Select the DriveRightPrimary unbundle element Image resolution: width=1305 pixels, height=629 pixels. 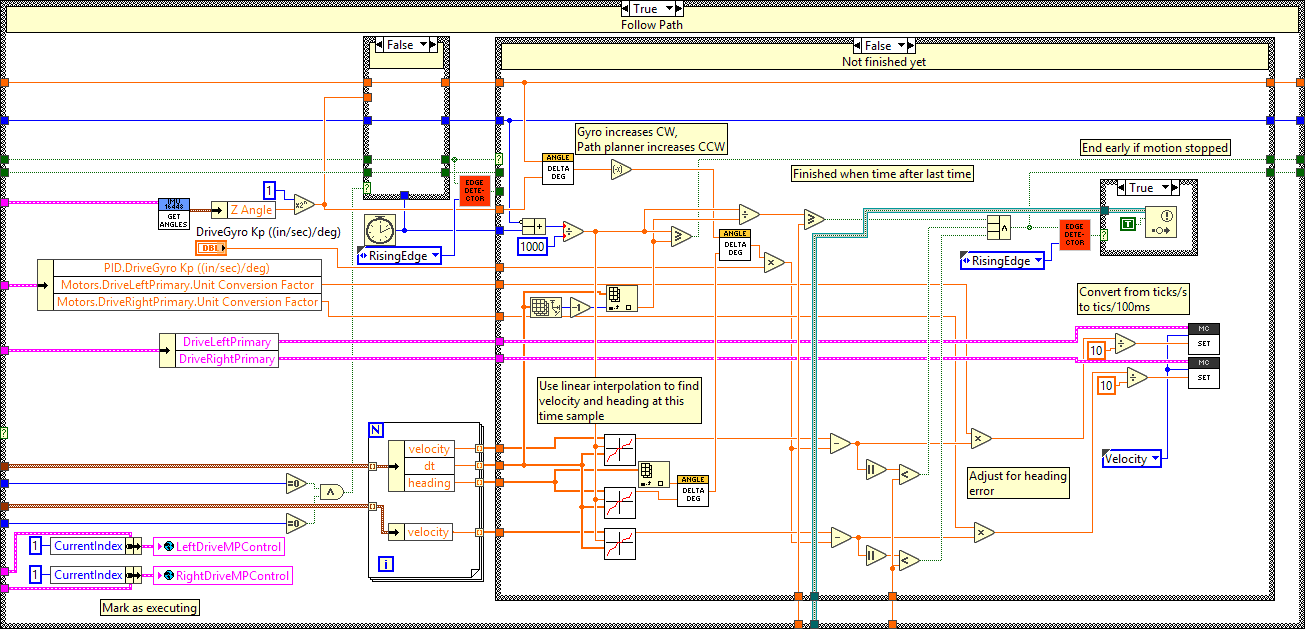click(227, 359)
